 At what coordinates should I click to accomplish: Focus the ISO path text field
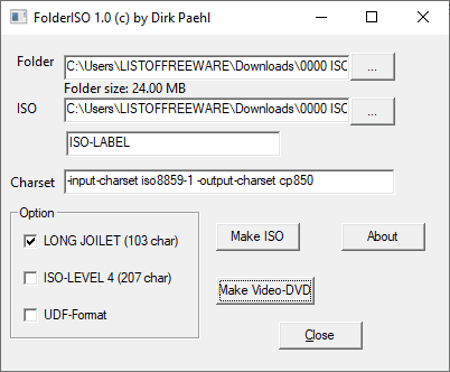click(207, 110)
